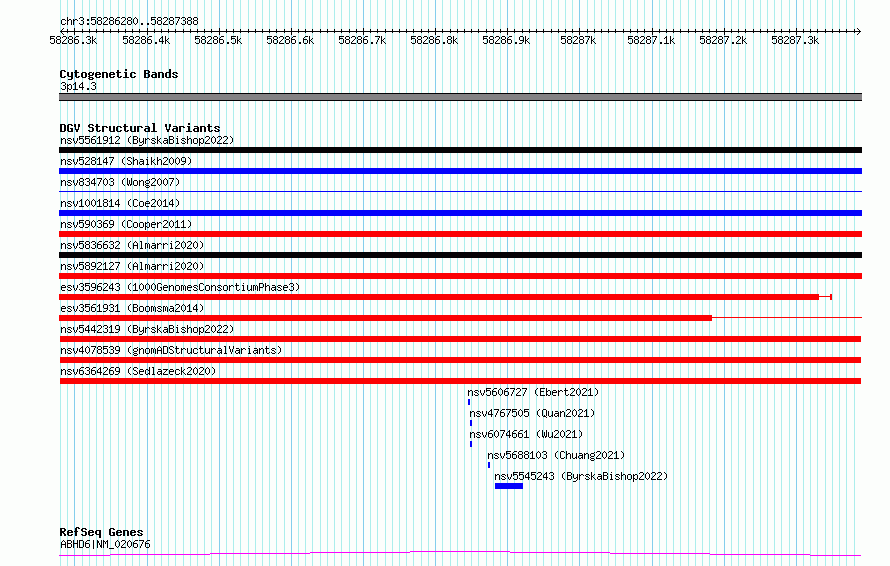Click the ABHD6|NM_020676 gene label
The width and height of the screenshot is (890, 566).
coord(105,544)
